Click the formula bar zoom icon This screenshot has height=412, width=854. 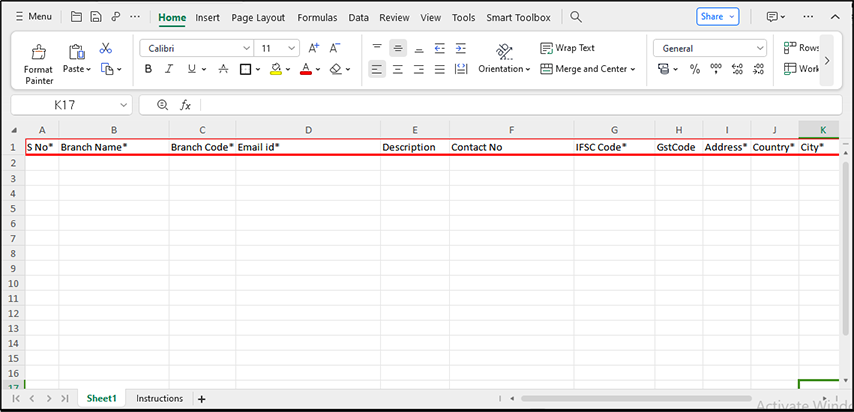click(162, 105)
